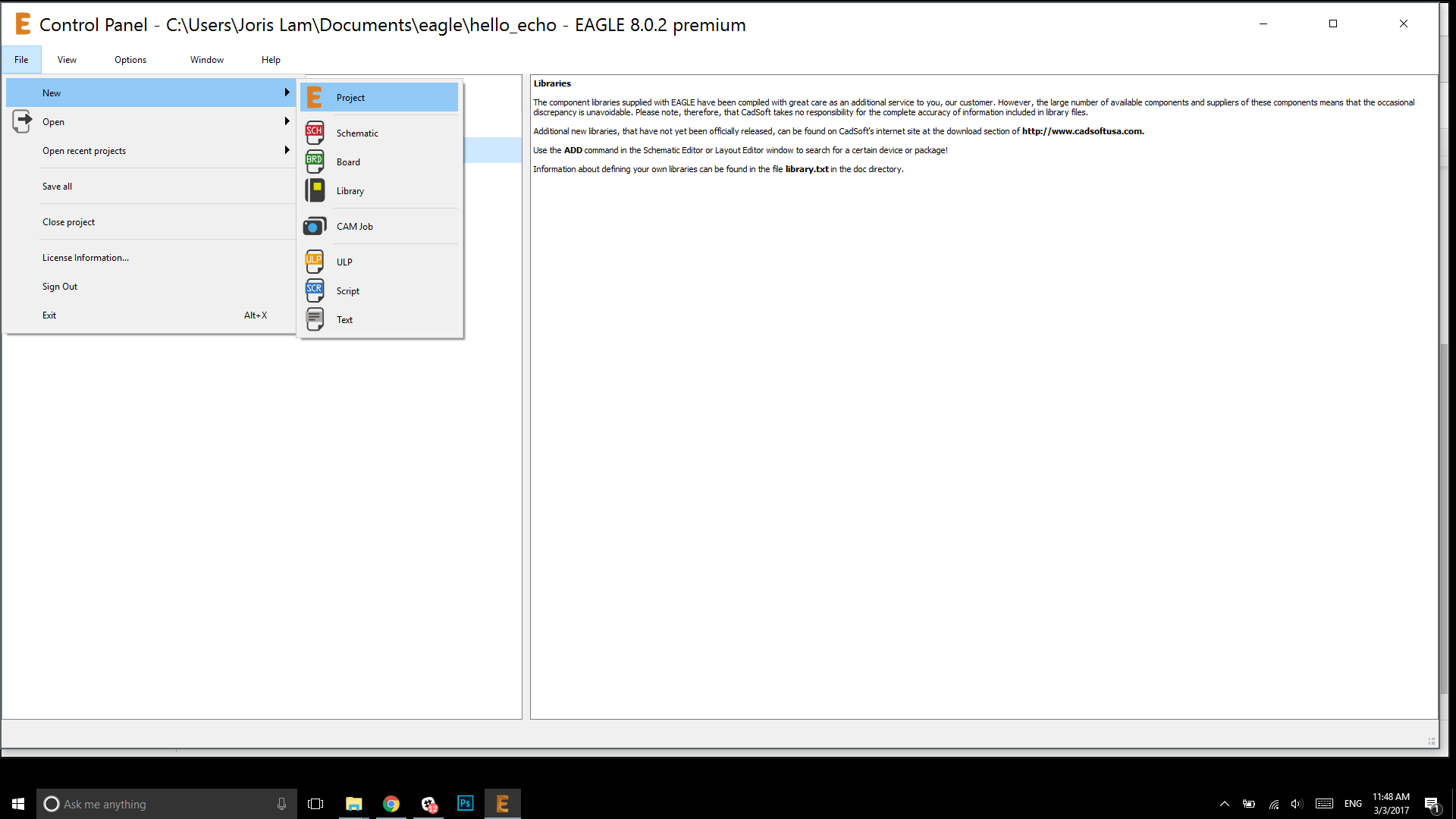Click the CAM Job camera icon
Image resolution: width=1456 pixels, height=819 pixels.
315,226
